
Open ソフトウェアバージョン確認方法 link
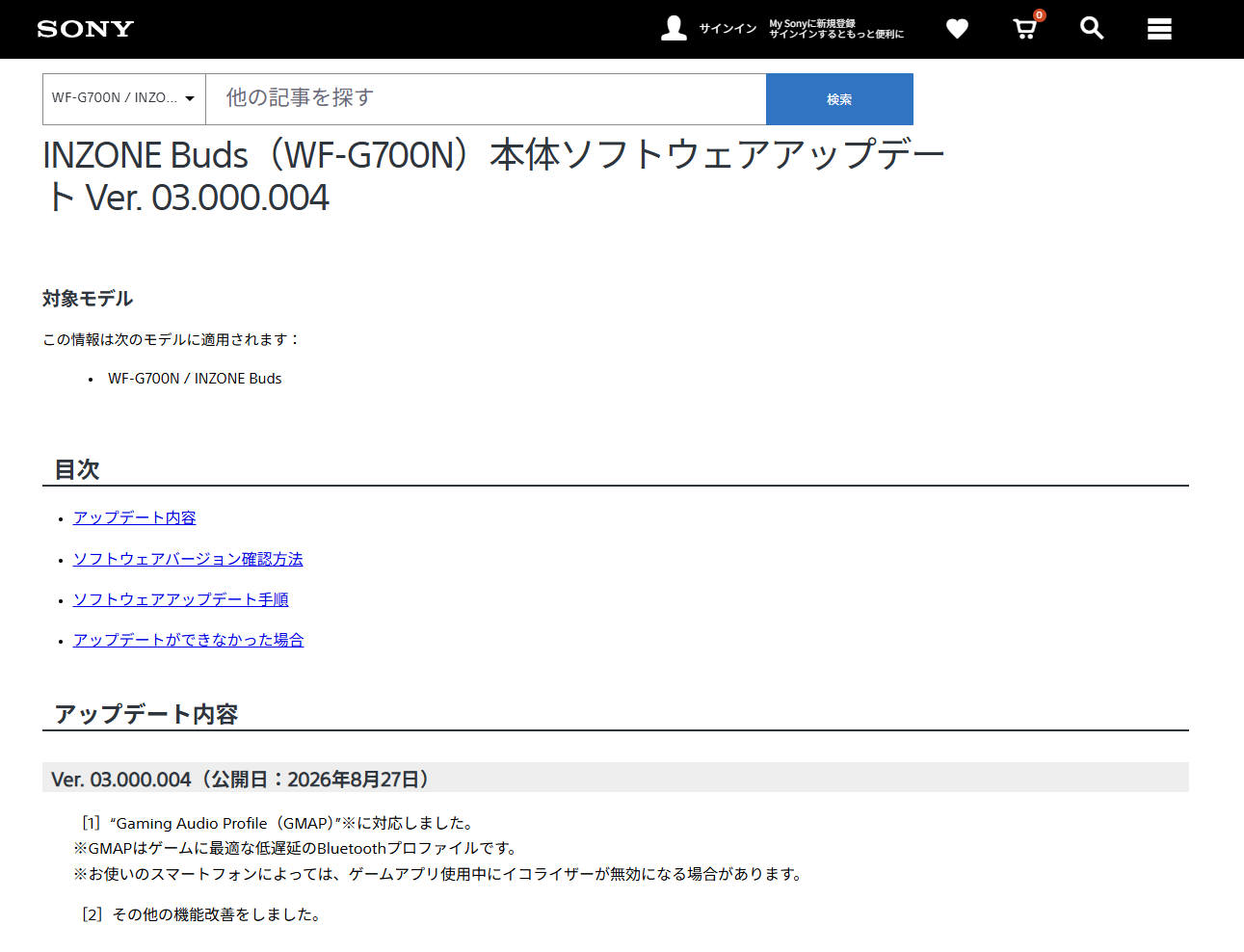click(x=188, y=559)
